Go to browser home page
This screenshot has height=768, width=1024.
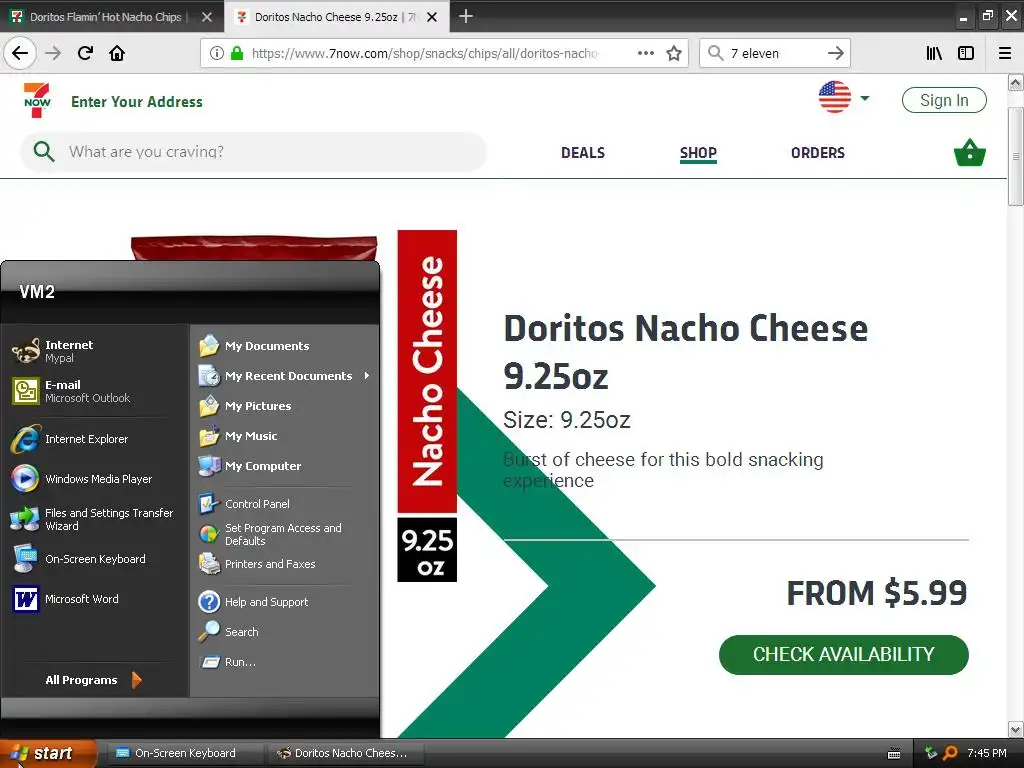point(117,53)
